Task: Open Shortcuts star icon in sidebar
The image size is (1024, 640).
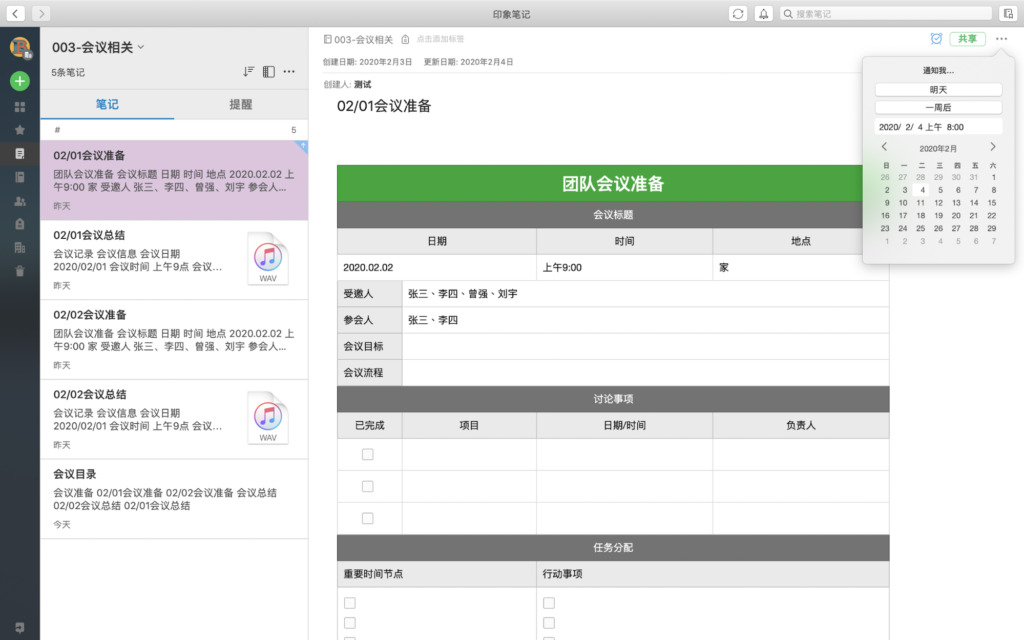Action: pos(20,130)
